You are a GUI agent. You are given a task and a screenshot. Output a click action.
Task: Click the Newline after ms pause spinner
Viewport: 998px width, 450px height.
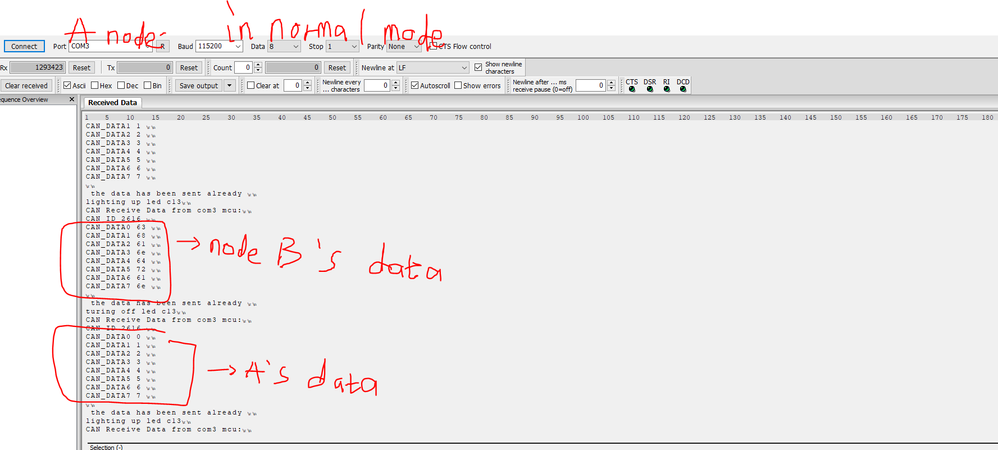click(594, 85)
